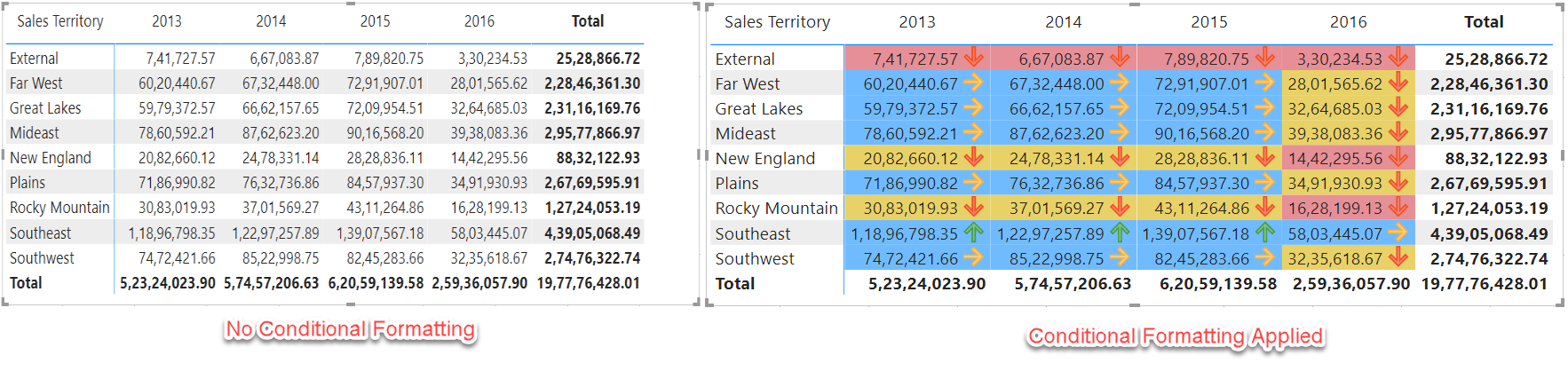Click the 2016 column header in the unformatted table
Image resolution: width=1568 pixels, height=371 pixels.
[x=479, y=21]
